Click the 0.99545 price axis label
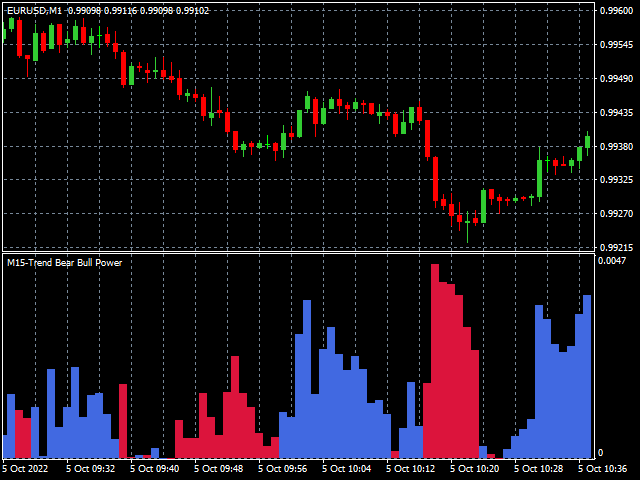The image size is (640, 480). (x=616, y=45)
